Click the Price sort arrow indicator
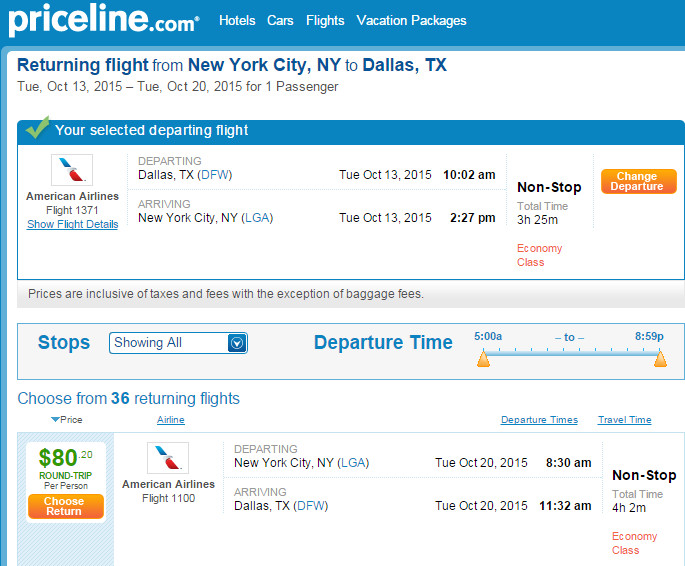This screenshot has height=566, width=685. tap(55, 419)
